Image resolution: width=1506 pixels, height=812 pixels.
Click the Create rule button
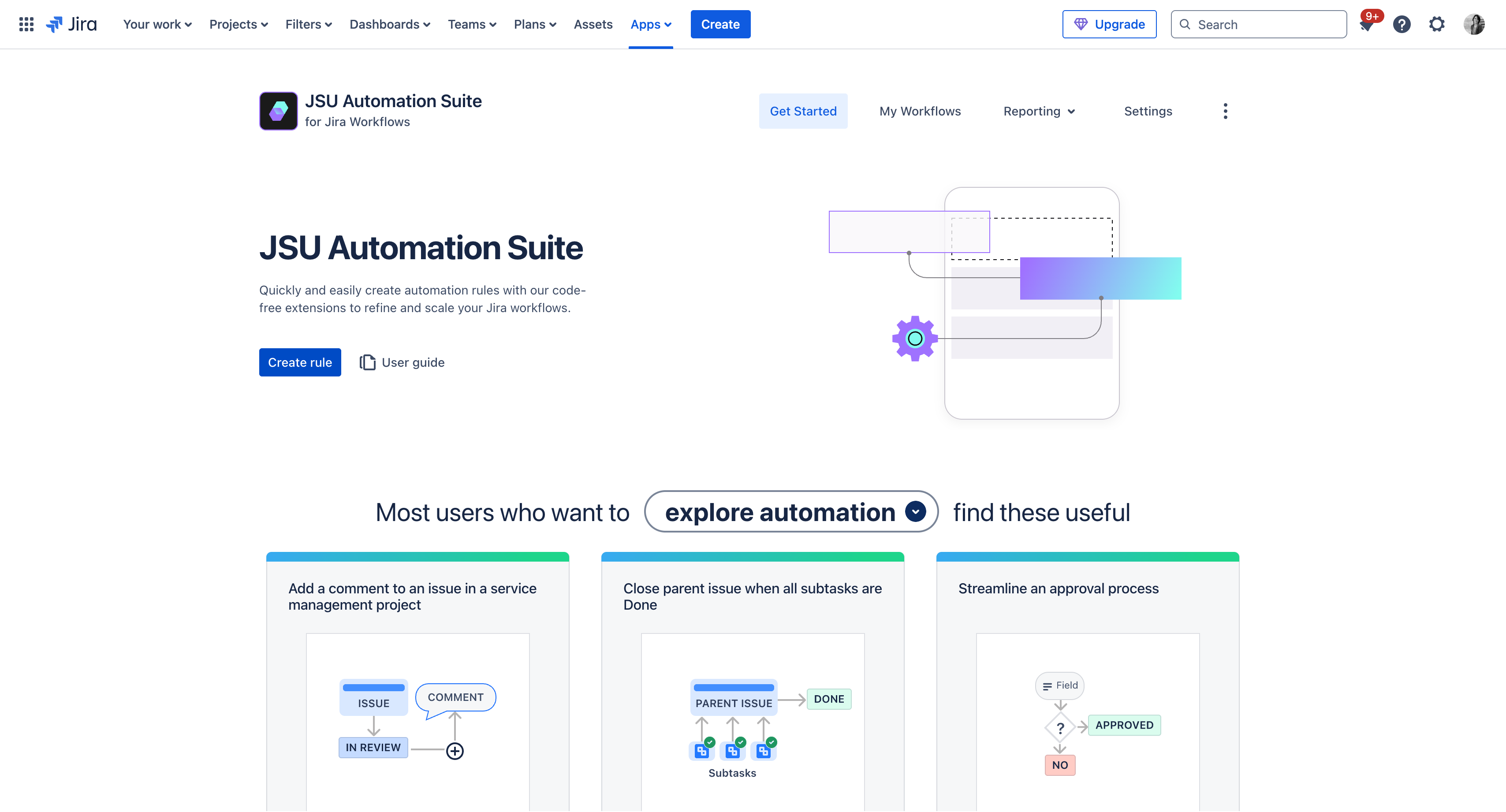(300, 362)
